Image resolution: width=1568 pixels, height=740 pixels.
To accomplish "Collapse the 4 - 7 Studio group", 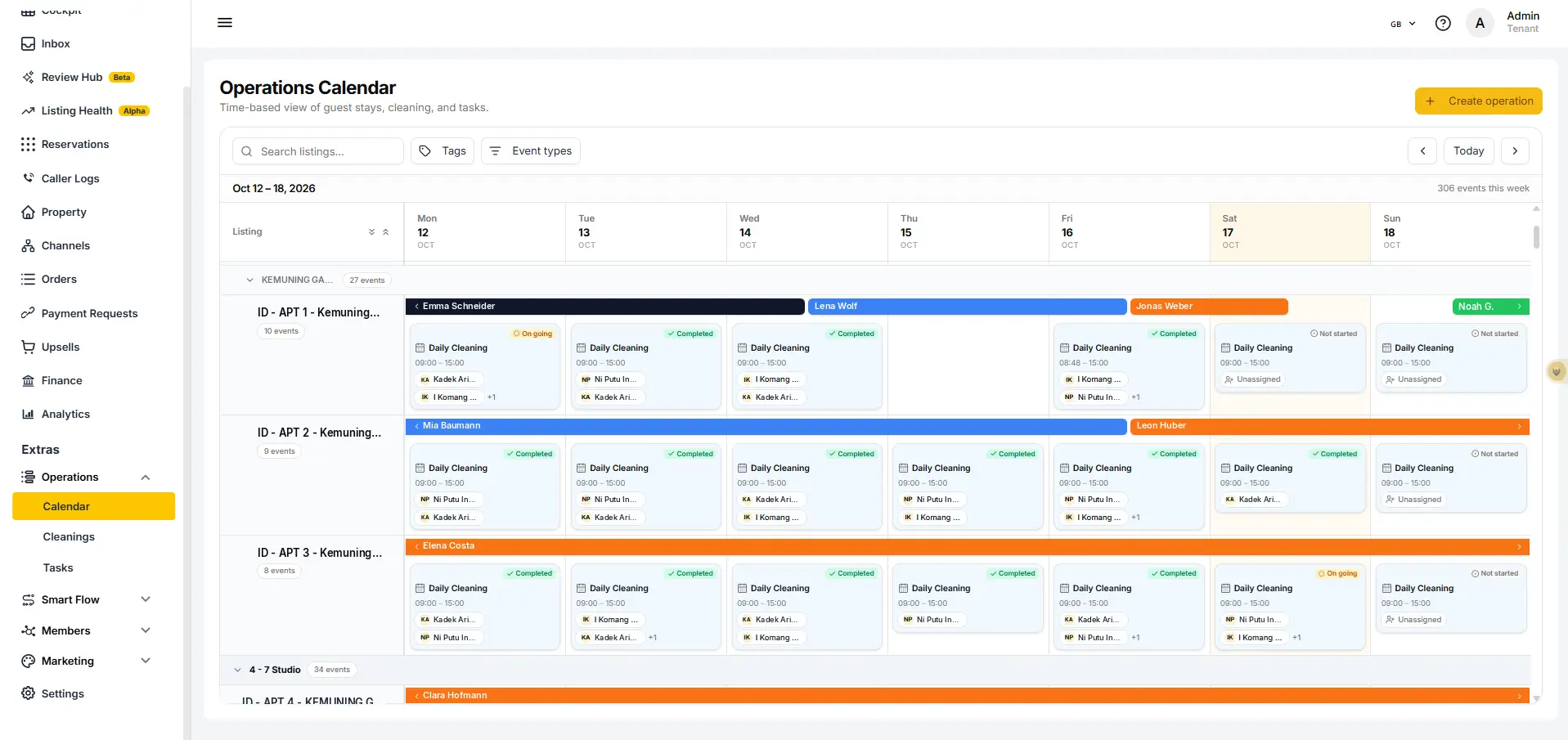I will tap(238, 670).
